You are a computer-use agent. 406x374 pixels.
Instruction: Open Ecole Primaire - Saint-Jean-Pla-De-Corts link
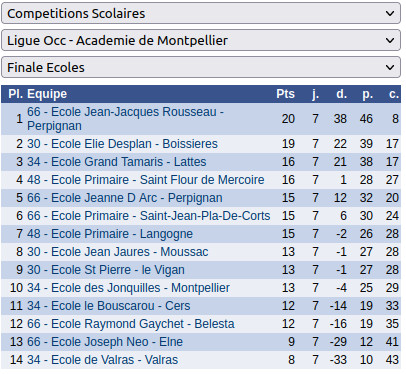click(149, 216)
